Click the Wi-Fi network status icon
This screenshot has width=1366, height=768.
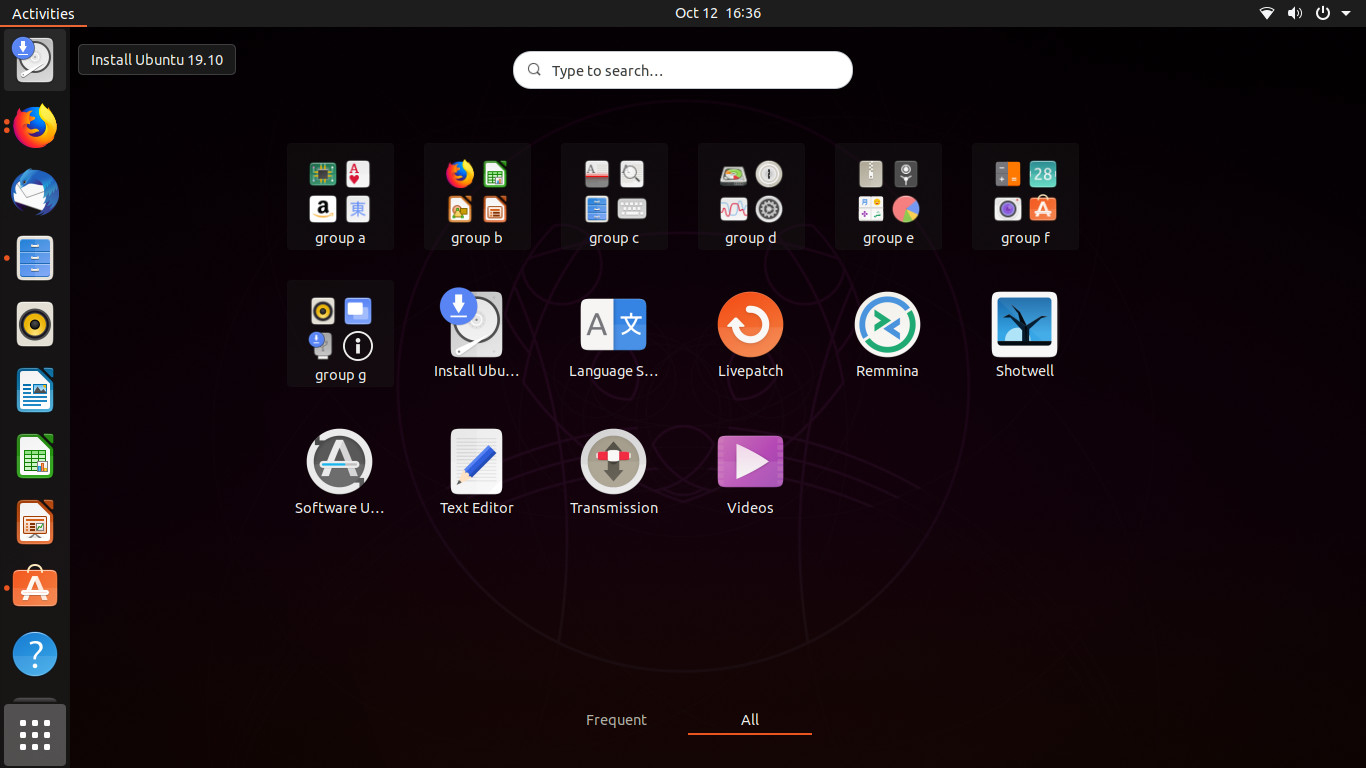click(x=1267, y=13)
